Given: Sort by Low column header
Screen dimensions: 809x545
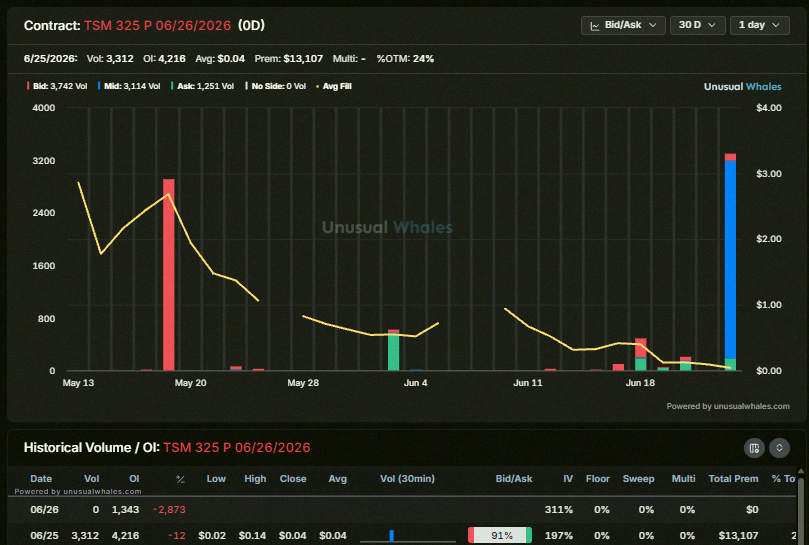Looking at the screenshot, I should pos(216,479).
